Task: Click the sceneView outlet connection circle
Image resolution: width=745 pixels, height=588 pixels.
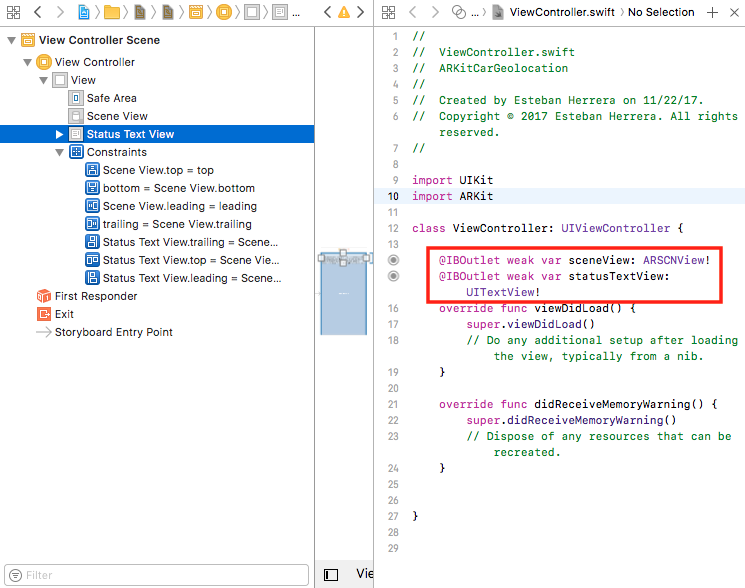Action: (x=393, y=260)
